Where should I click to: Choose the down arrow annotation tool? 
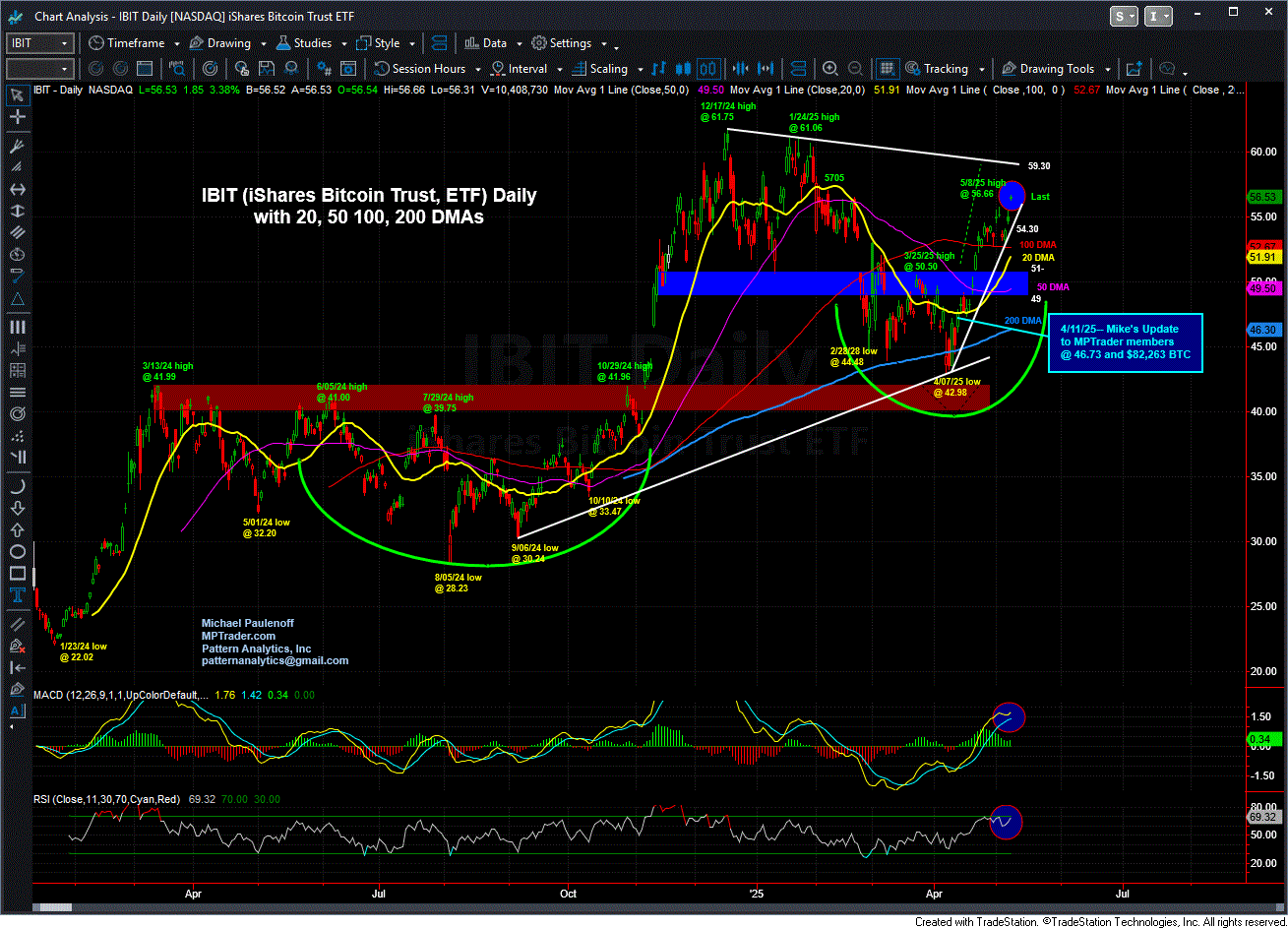pyautogui.click(x=19, y=509)
